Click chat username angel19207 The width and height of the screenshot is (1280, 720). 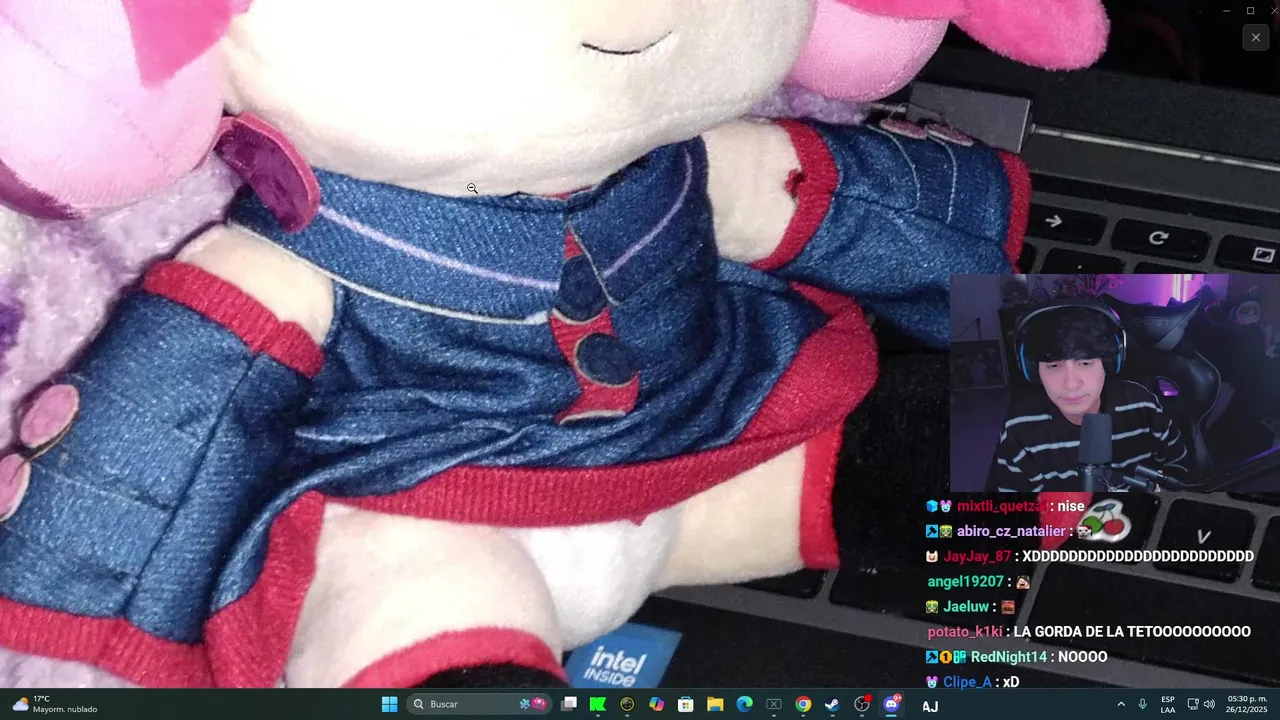point(965,581)
